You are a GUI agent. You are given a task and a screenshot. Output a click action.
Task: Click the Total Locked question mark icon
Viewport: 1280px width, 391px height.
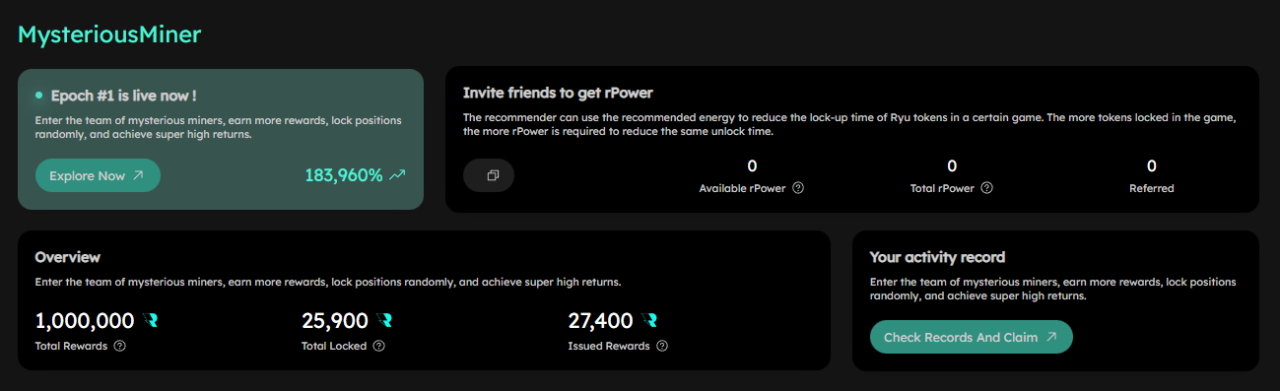(x=379, y=346)
